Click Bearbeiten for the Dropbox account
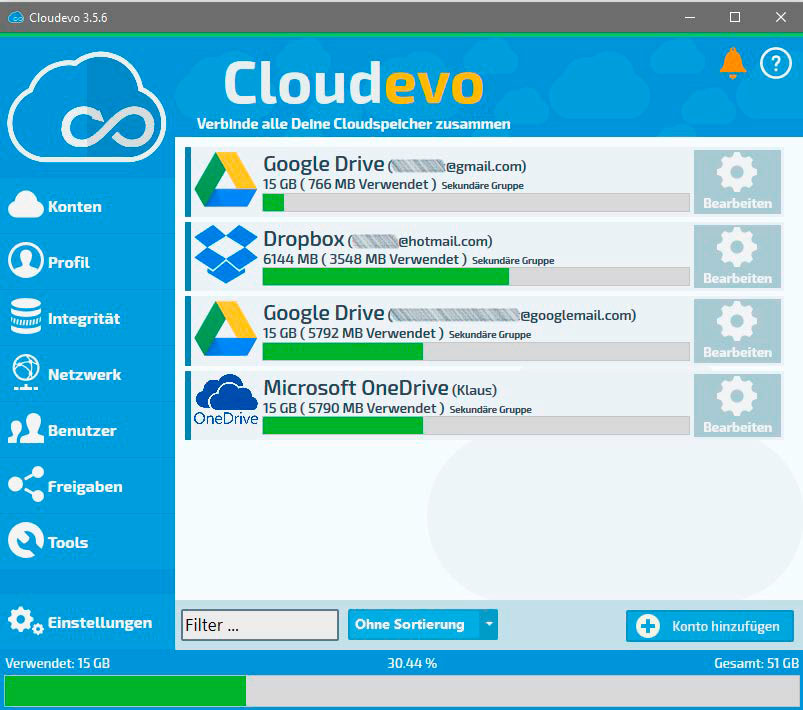Image resolution: width=803 pixels, height=710 pixels. (737, 256)
